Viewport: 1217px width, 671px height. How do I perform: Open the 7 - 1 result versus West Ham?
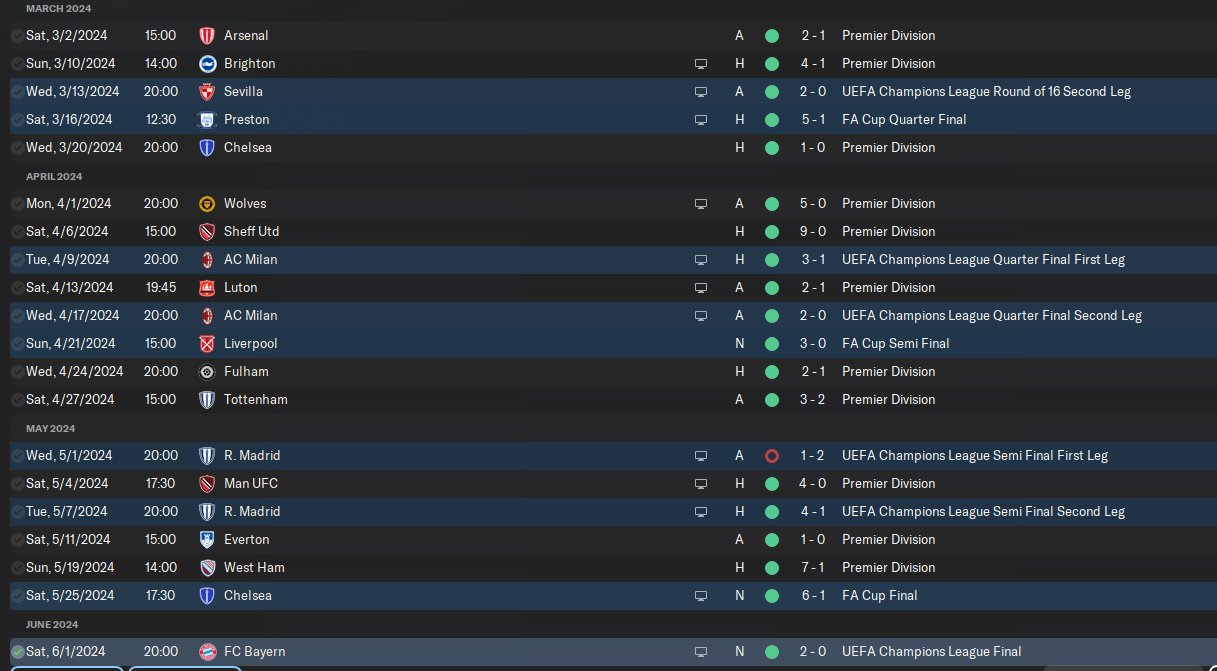(812, 567)
